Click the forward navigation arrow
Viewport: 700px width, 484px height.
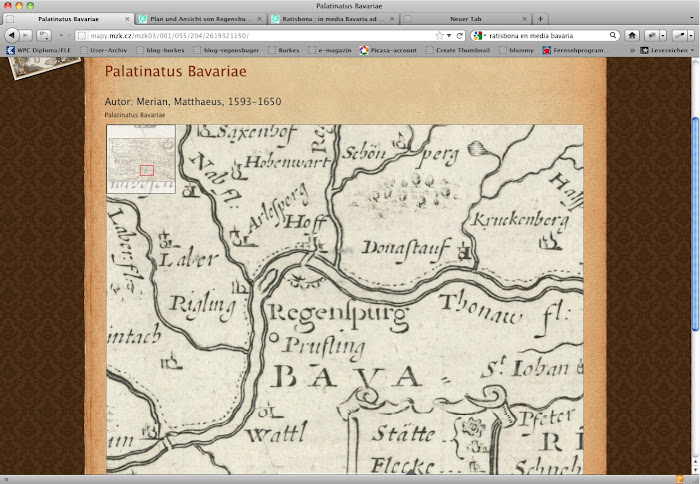[x=27, y=35]
